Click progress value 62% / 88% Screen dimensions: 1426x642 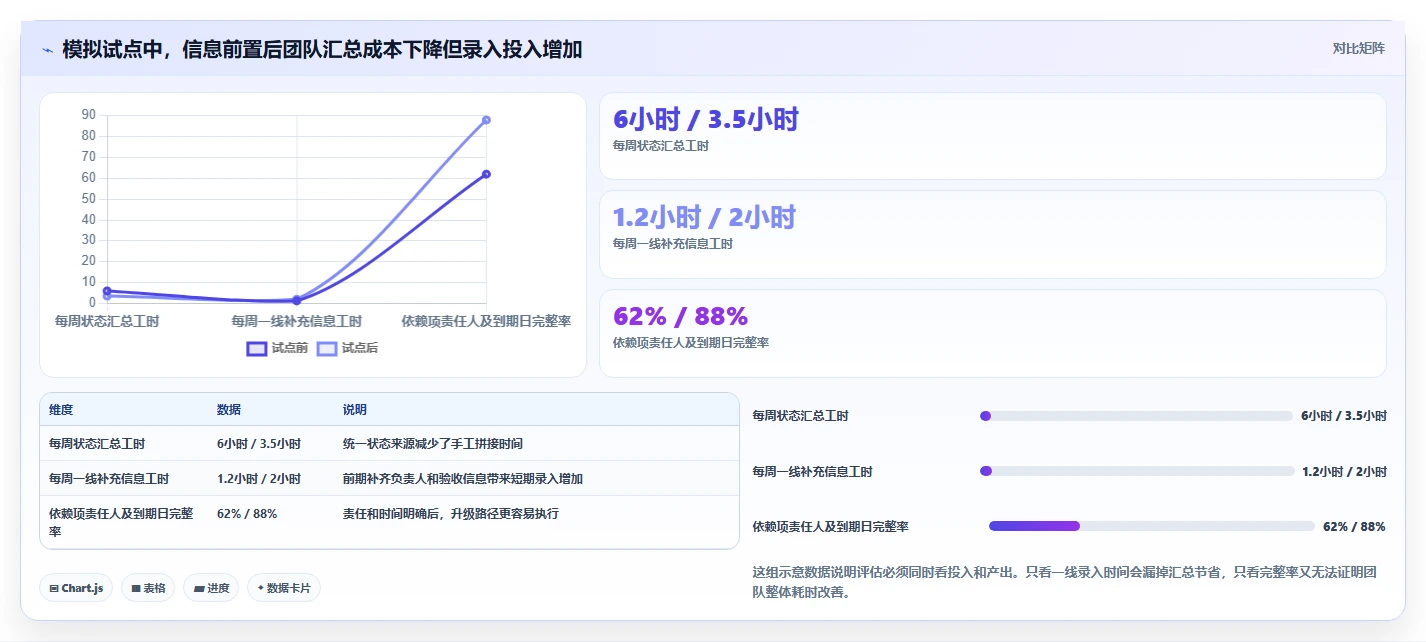(1354, 526)
